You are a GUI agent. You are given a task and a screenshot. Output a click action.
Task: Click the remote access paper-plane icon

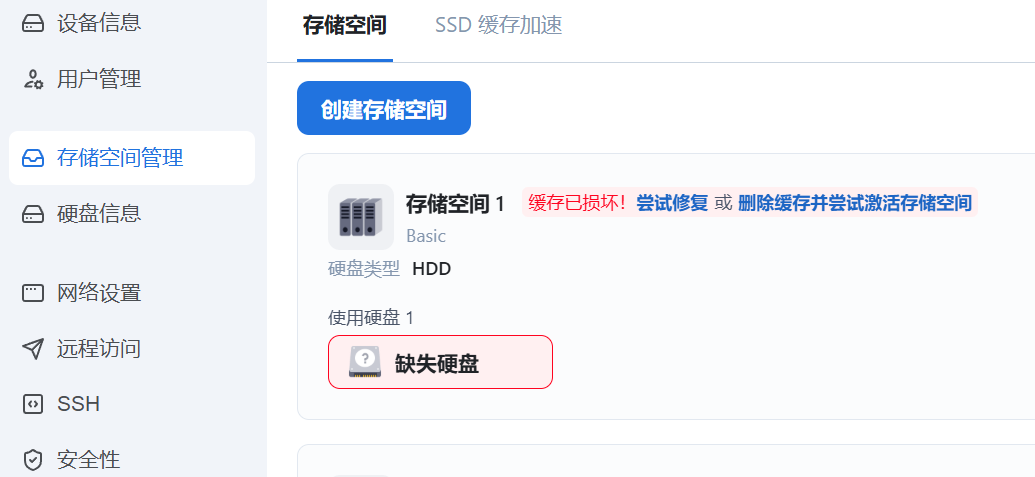[33, 349]
